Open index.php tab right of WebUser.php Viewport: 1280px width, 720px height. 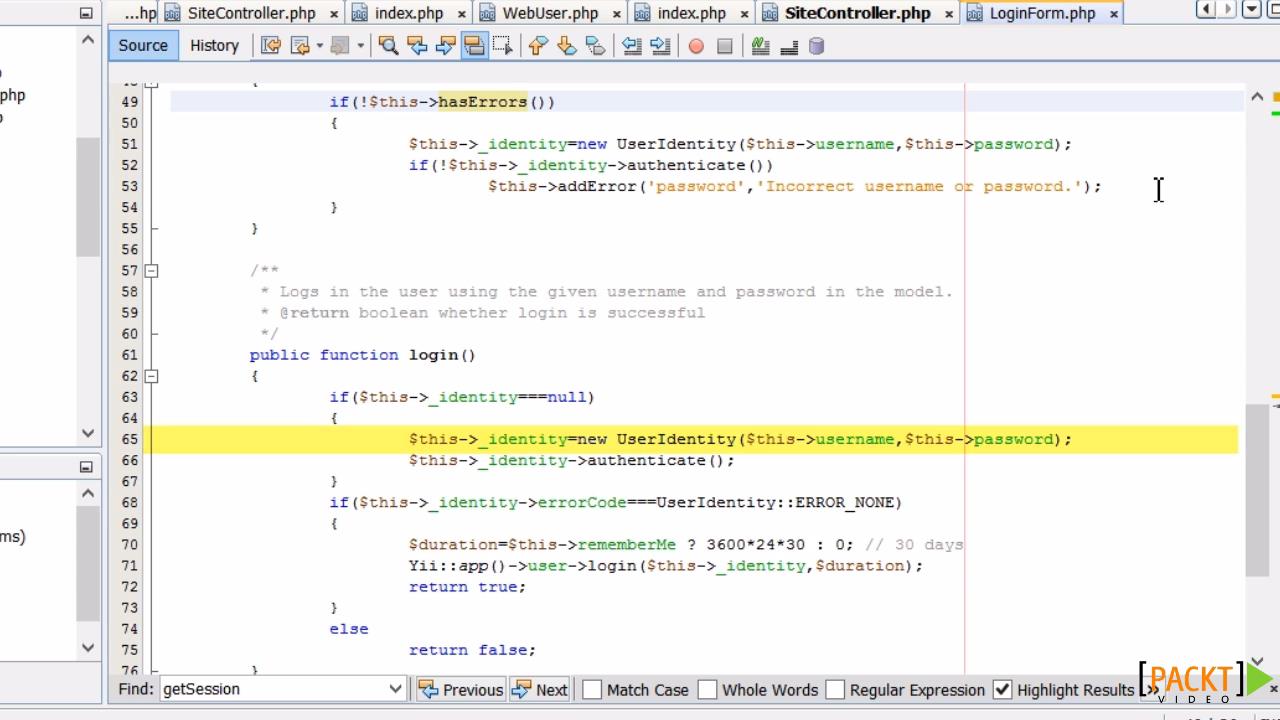pyautogui.click(x=692, y=13)
